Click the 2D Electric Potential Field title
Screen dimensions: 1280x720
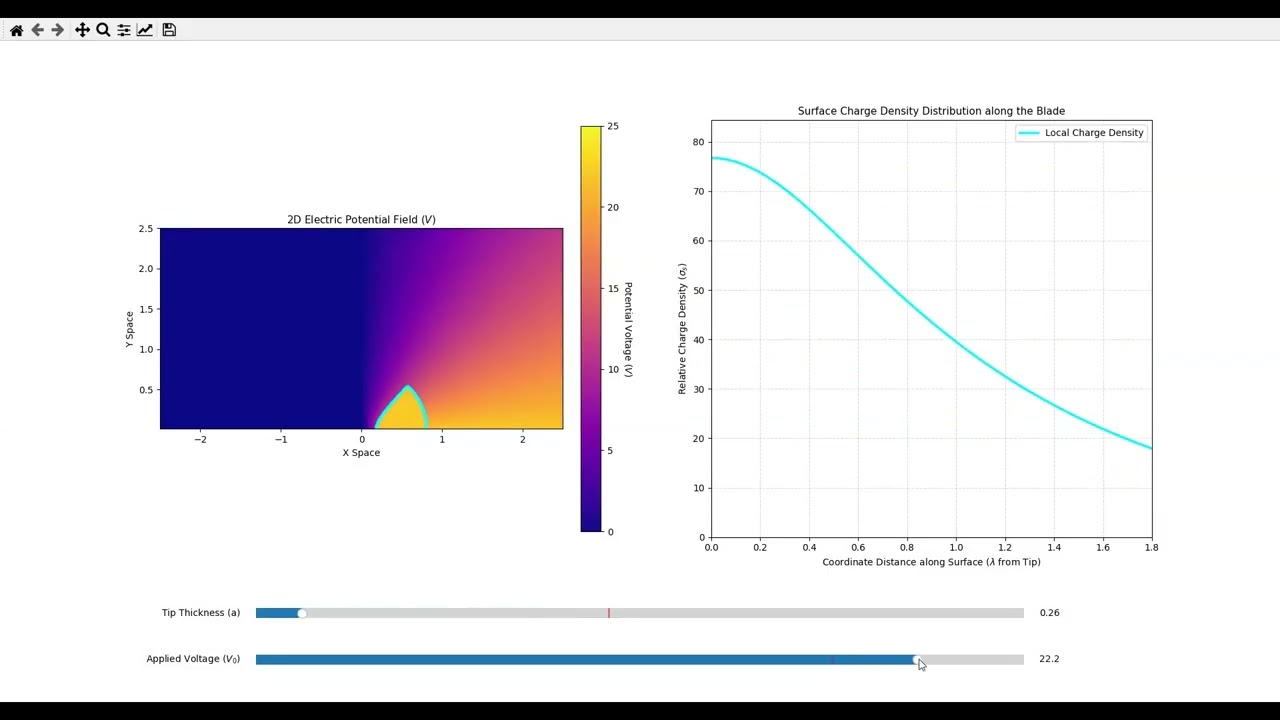coord(361,219)
